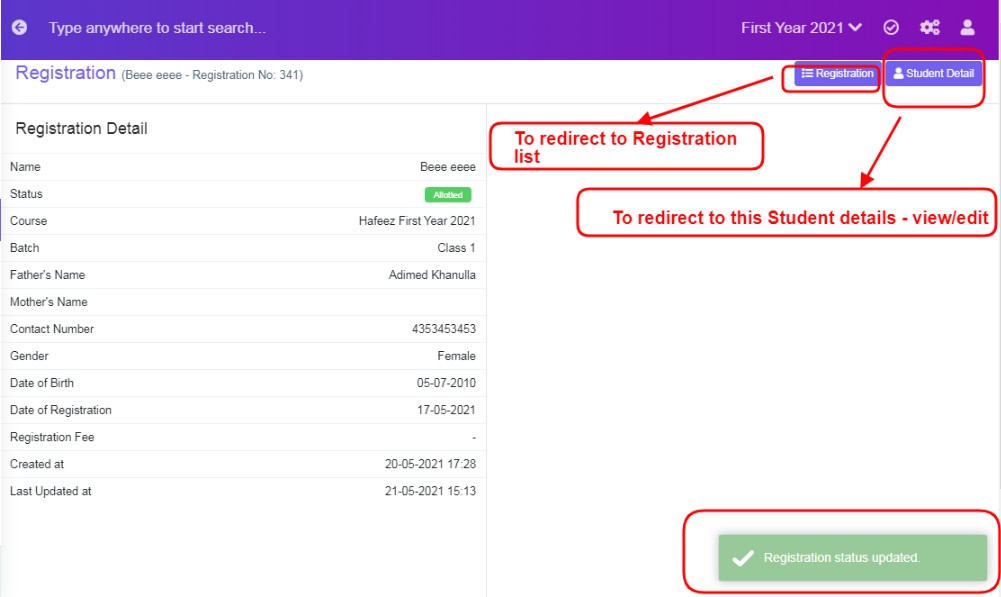Open the Student Detail button
Image resolution: width=1001 pixels, height=597 pixels.
(933, 73)
